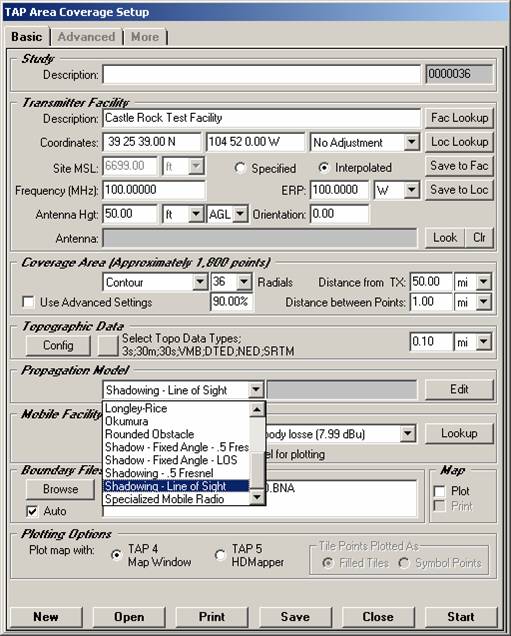Click the Frequency (MHz) input field
Viewport: 511px width, 636px height.
pyautogui.click(x=154, y=190)
